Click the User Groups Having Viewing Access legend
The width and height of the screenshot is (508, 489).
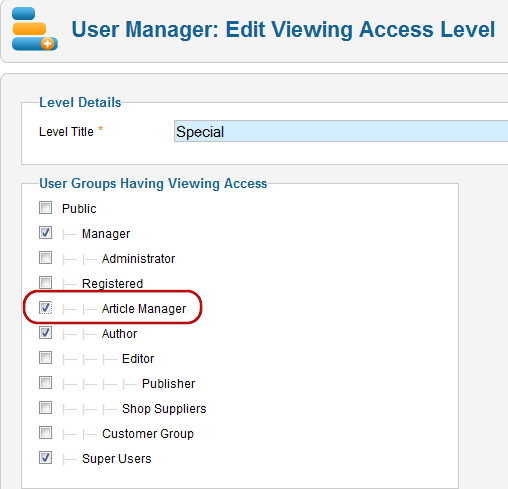[153, 183]
